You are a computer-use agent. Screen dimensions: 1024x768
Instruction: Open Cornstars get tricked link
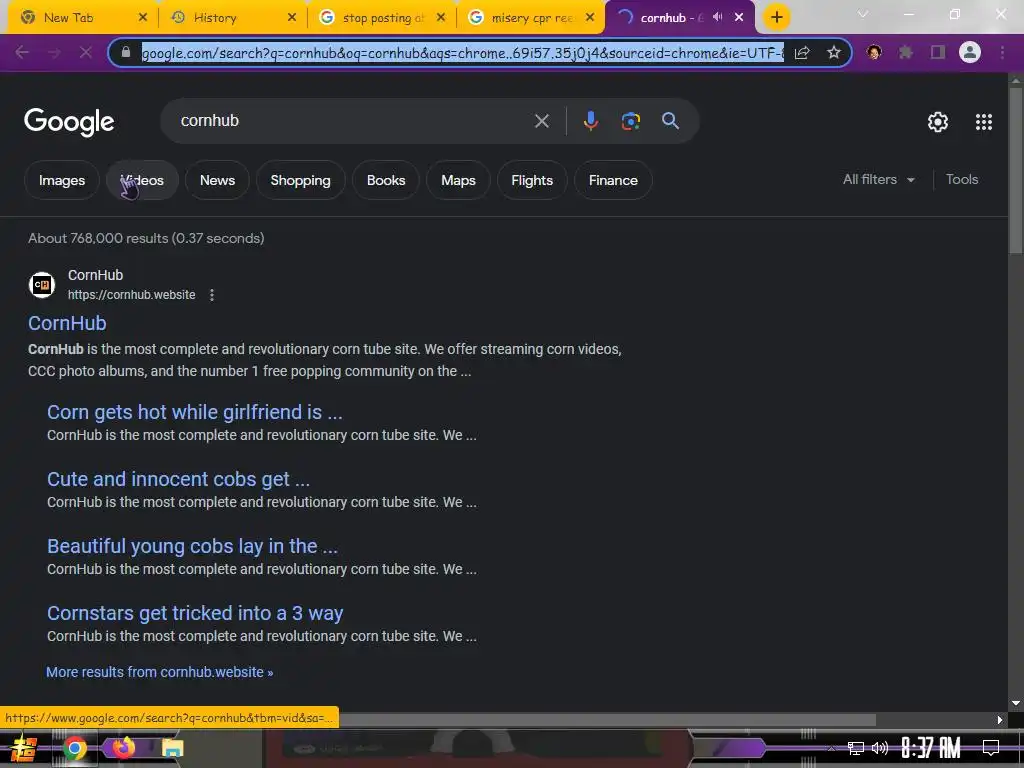[195, 613]
